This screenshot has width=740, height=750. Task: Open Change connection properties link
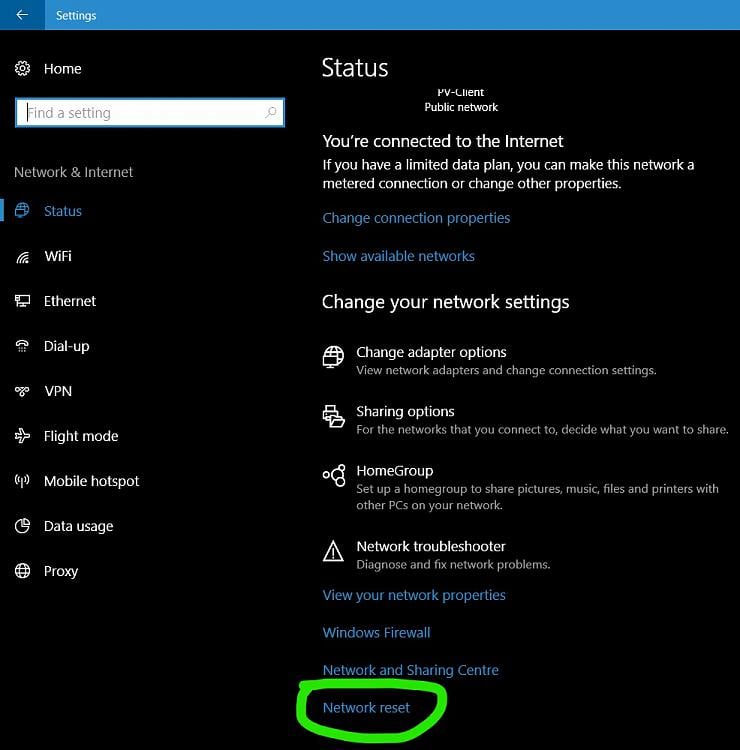[x=416, y=218]
